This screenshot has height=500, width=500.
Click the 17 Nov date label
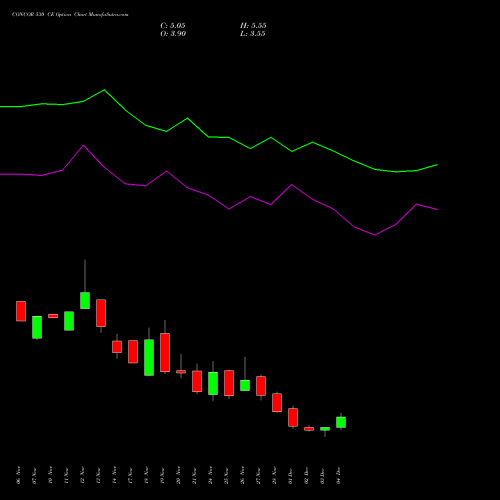coord(130,475)
